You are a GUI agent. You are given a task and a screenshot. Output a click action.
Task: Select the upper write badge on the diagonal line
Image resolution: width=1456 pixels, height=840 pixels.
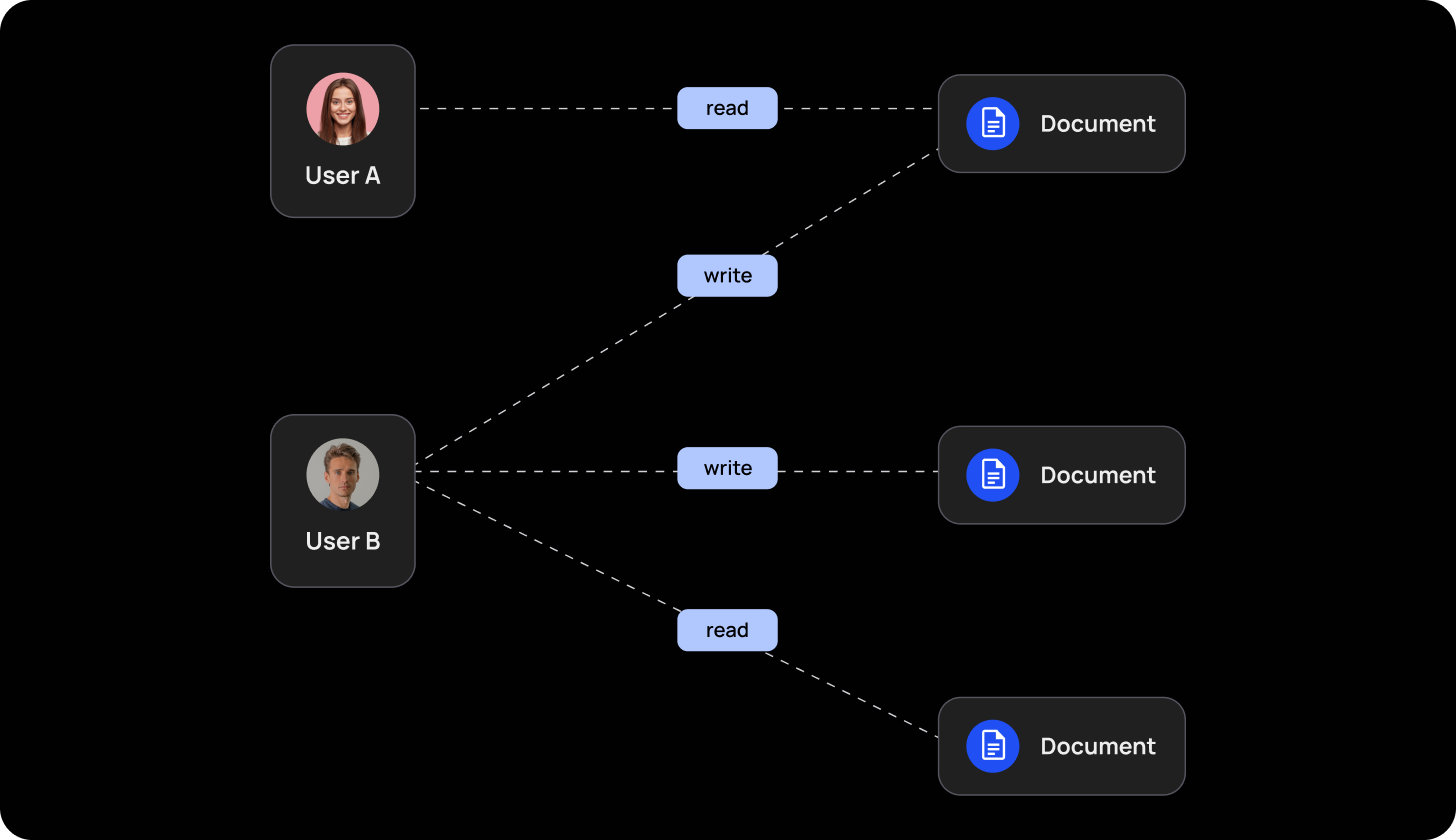click(x=727, y=276)
